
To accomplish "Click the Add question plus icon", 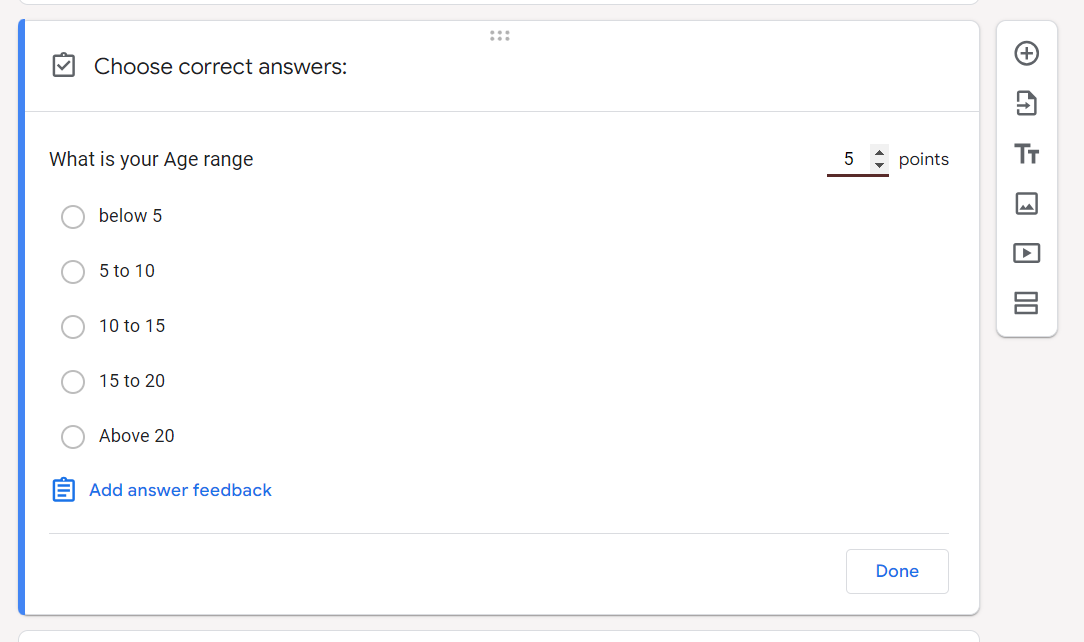I will pos(1027,54).
